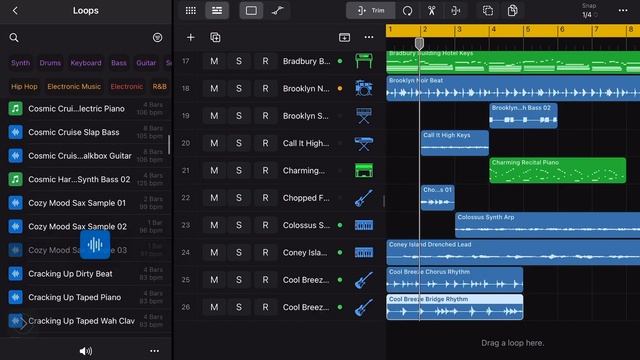640x360 pixels.
Task: Toggle the editor pane view button
Action: click(251, 11)
